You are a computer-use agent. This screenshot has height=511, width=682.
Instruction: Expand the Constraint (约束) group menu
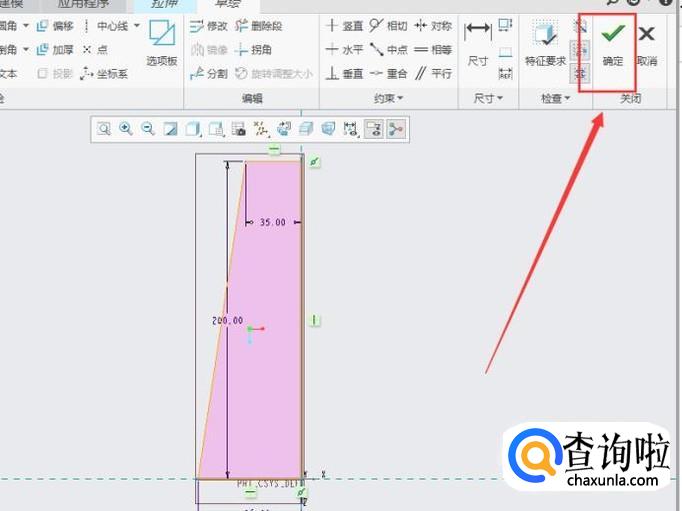pyautogui.click(x=388, y=99)
